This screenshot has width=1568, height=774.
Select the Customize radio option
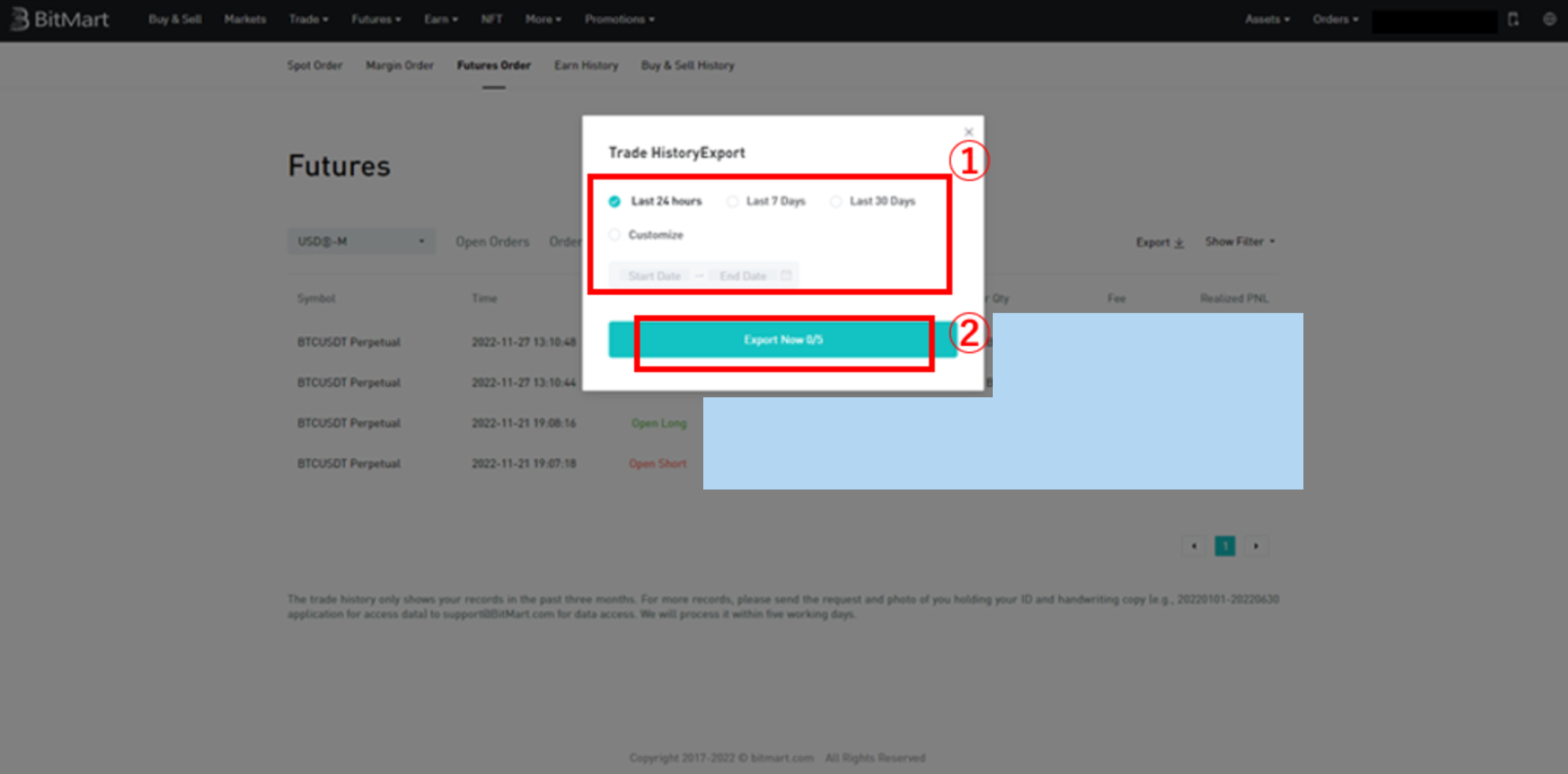[x=646, y=234]
